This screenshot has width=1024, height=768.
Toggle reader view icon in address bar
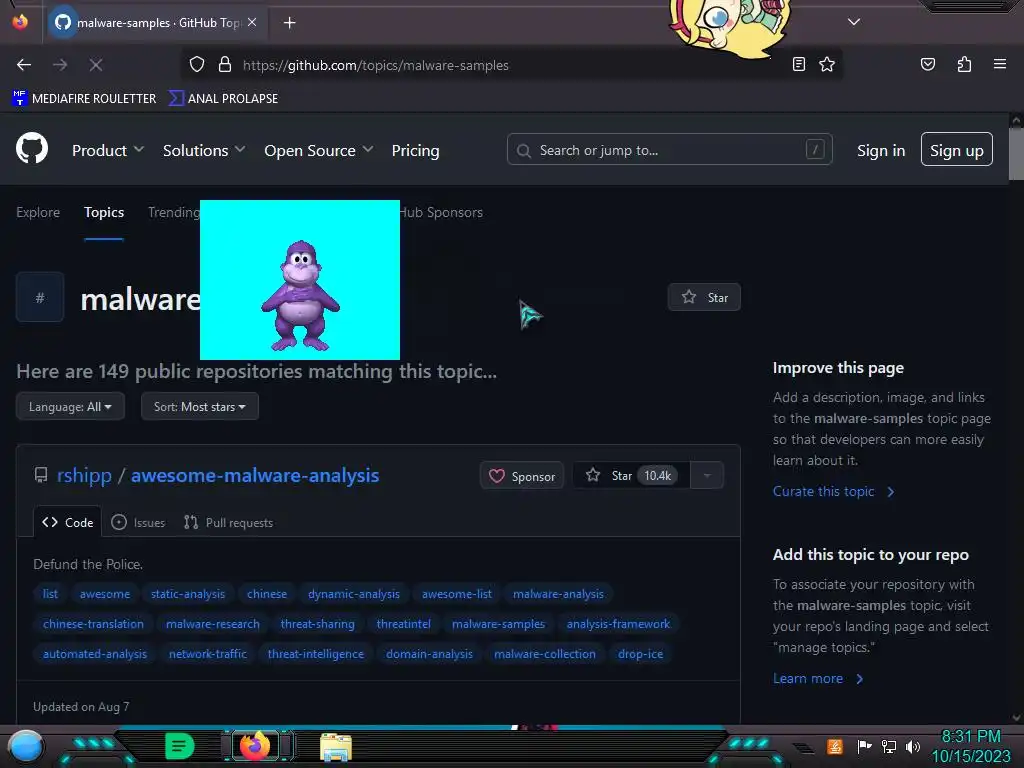tap(799, 64)
